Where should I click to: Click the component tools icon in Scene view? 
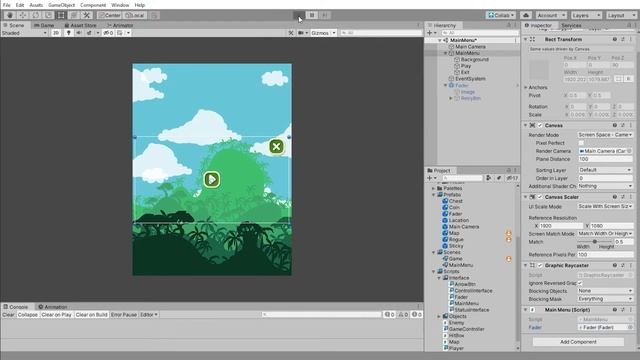click(291, 33)
